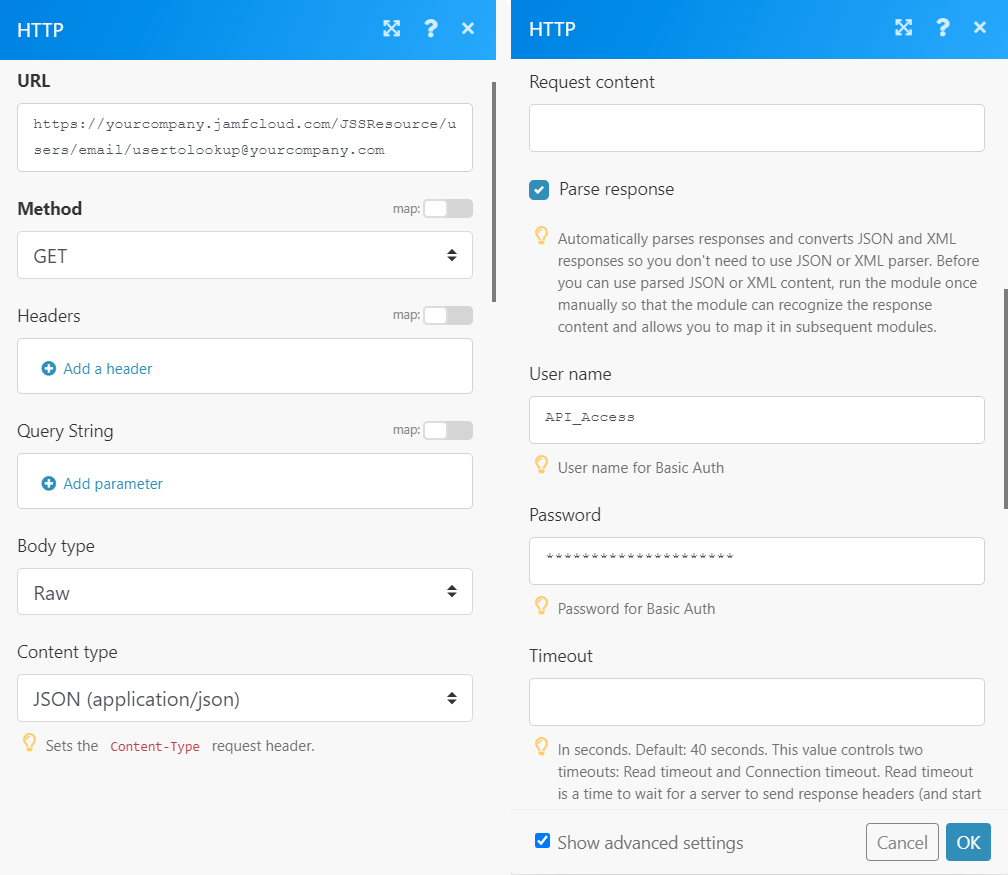Expand the right HTTP panel to fullscreen
Image resolution: width=1008 pixels, height=875 pixels.
[x=903, y=27]
